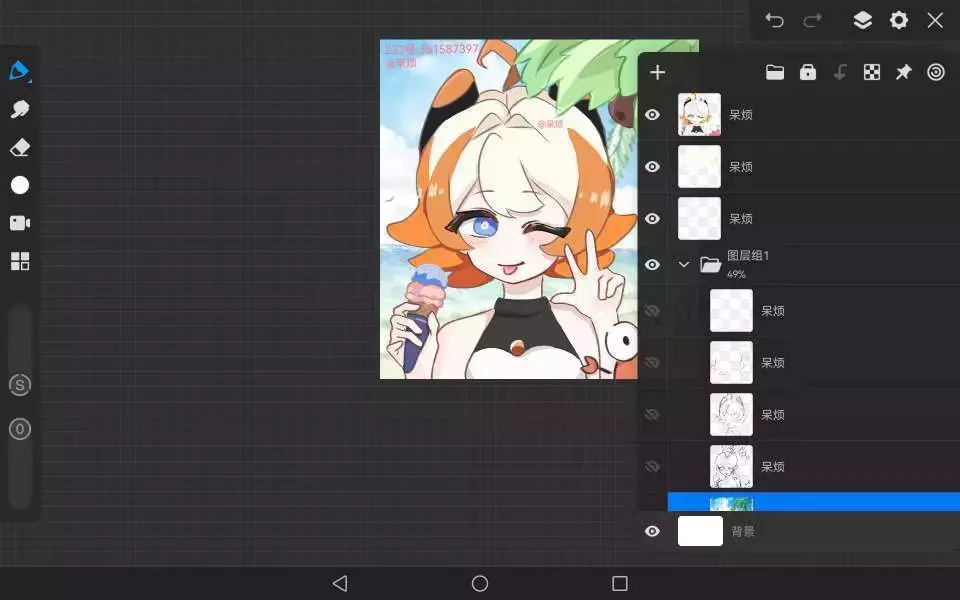Hide the 背景 background layer

[653, 531]
